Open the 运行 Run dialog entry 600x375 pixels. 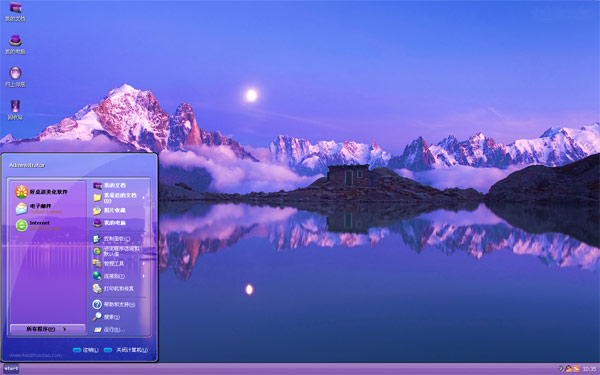[109, 329]
